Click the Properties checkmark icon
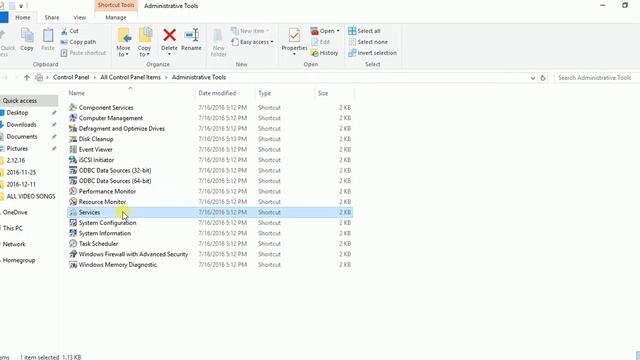The width and height of the screenshot is (640, 360). [294, 36]
